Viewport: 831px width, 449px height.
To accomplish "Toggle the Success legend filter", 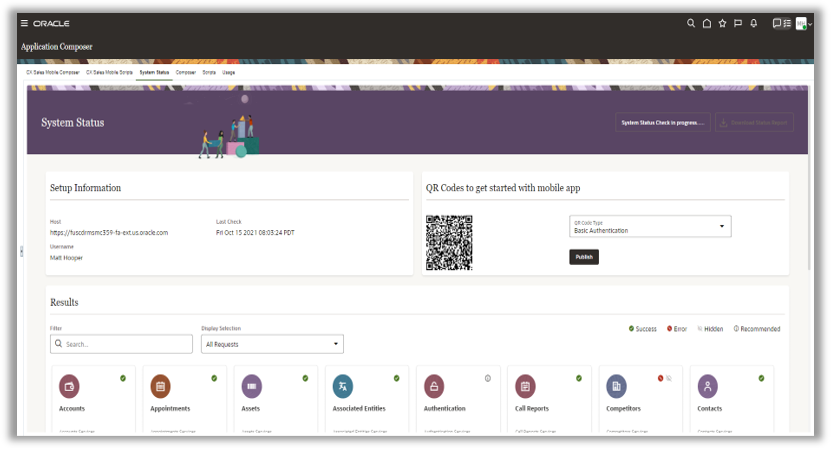I will (x=642, y=329).
